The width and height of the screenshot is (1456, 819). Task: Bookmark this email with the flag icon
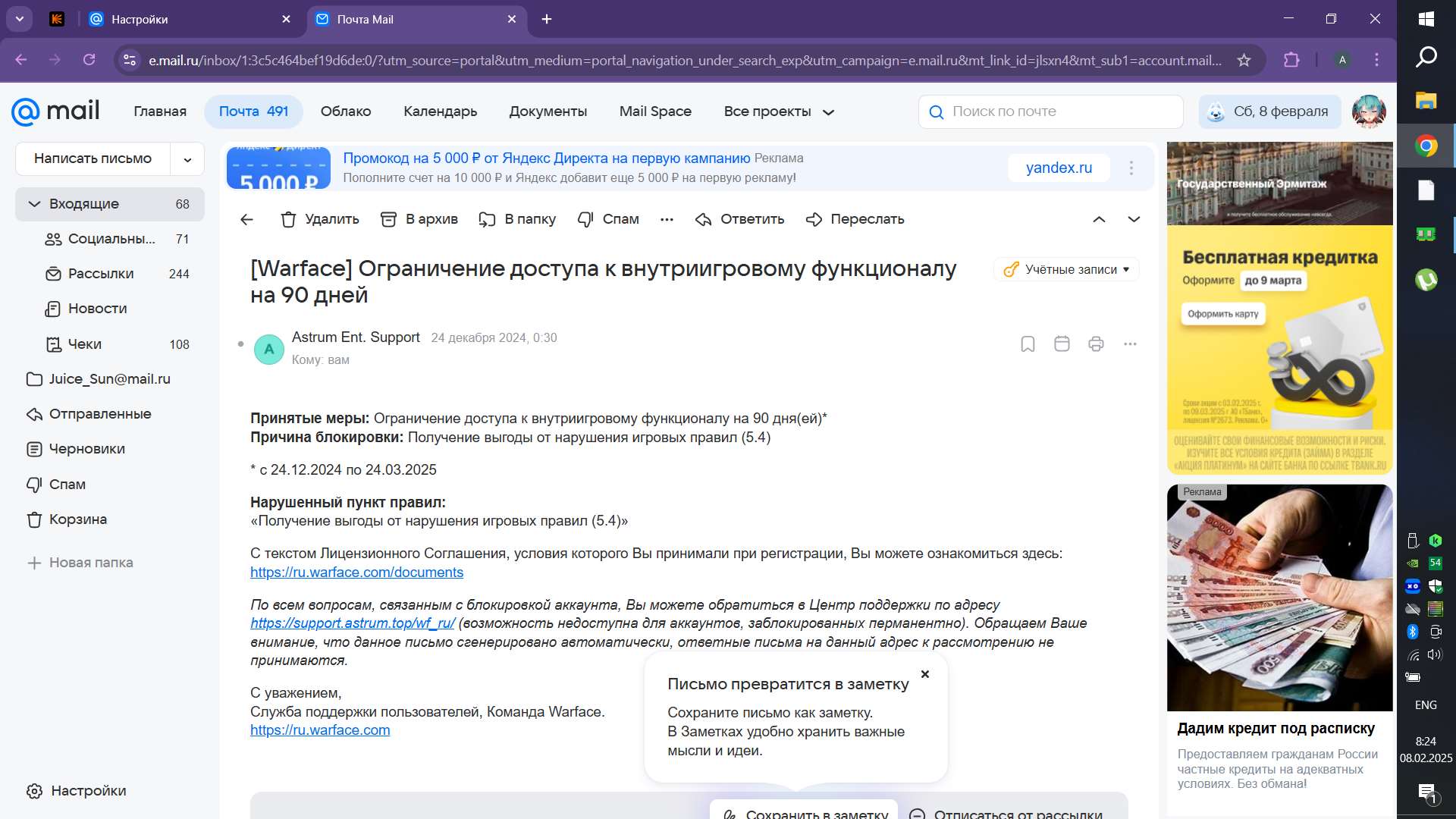(1028, 344)
